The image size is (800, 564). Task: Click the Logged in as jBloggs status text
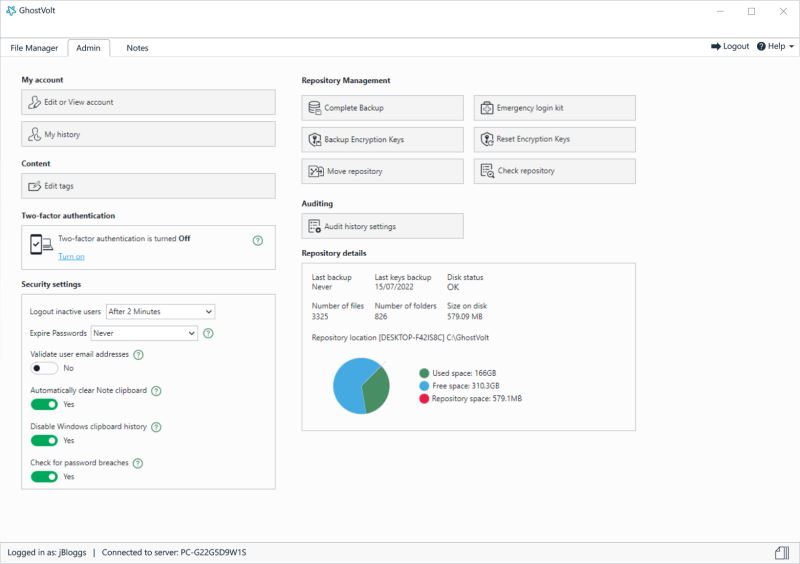click(47, 552)
